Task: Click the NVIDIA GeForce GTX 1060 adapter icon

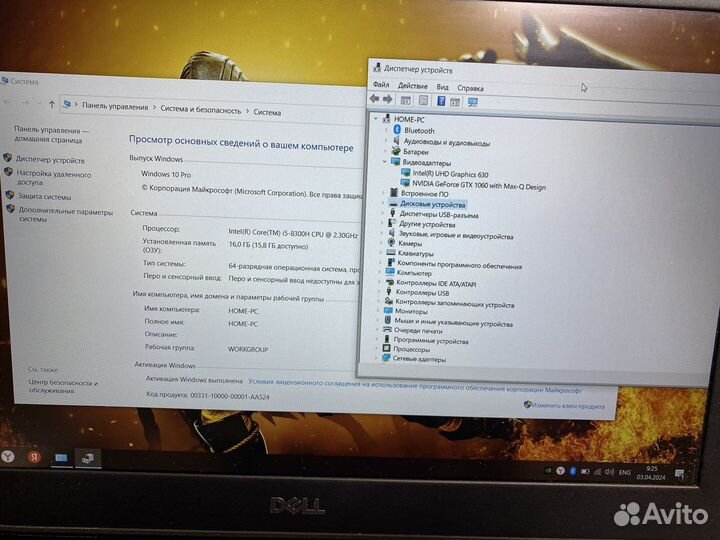Action: [405, 183]
